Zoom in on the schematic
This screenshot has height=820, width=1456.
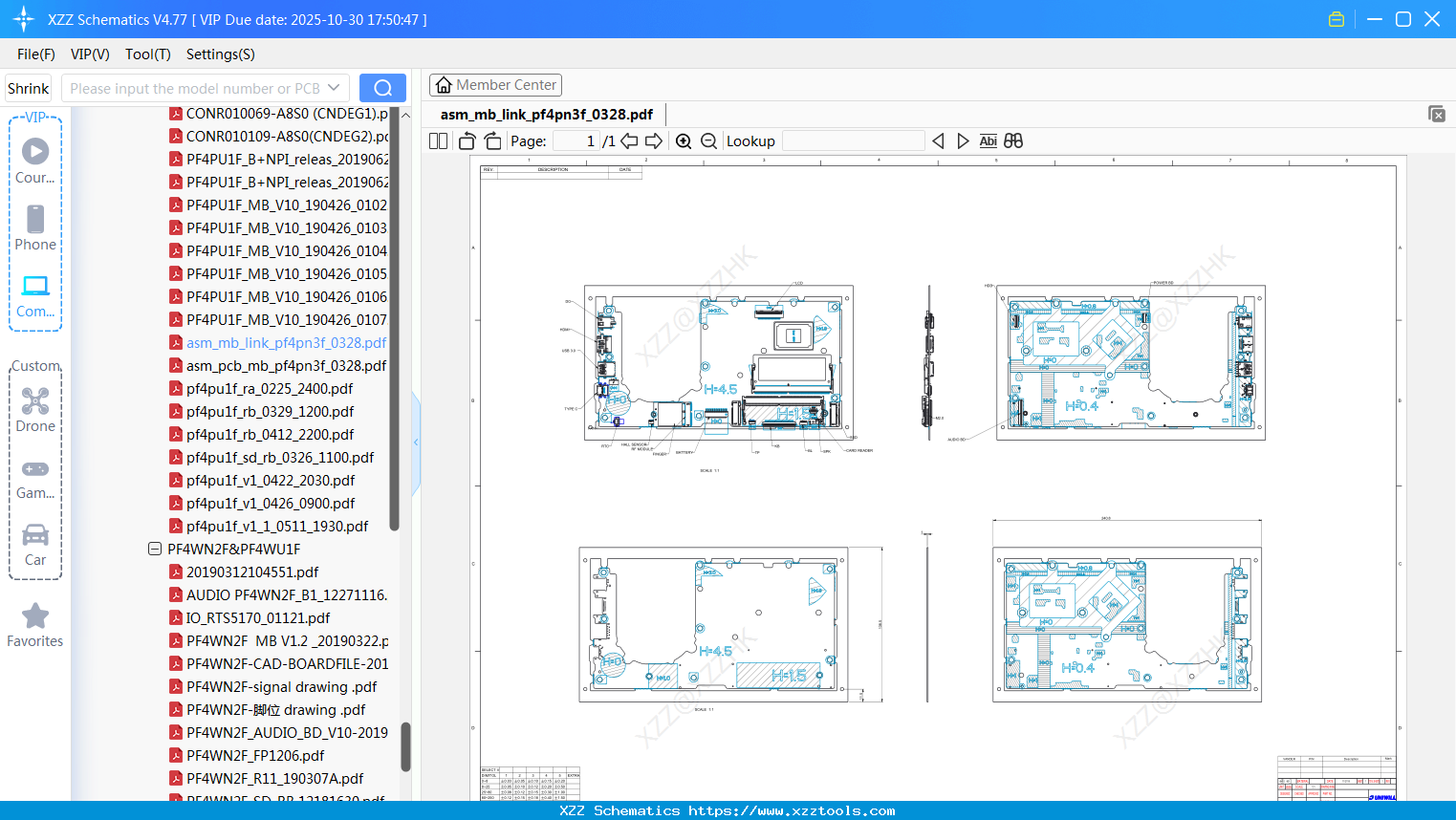(x=684, y=141)
